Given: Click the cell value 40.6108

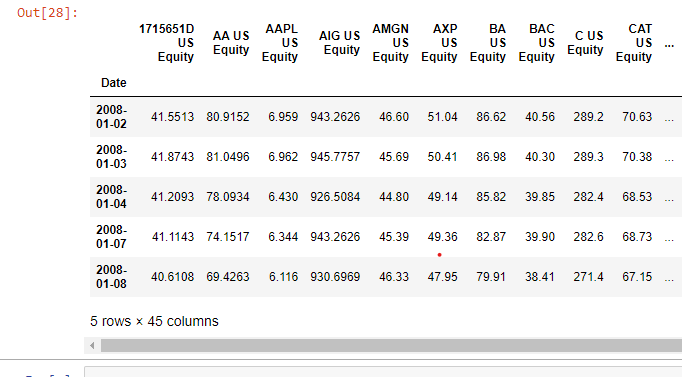Looking at the screenshot, I should click(x=172, y=277).
